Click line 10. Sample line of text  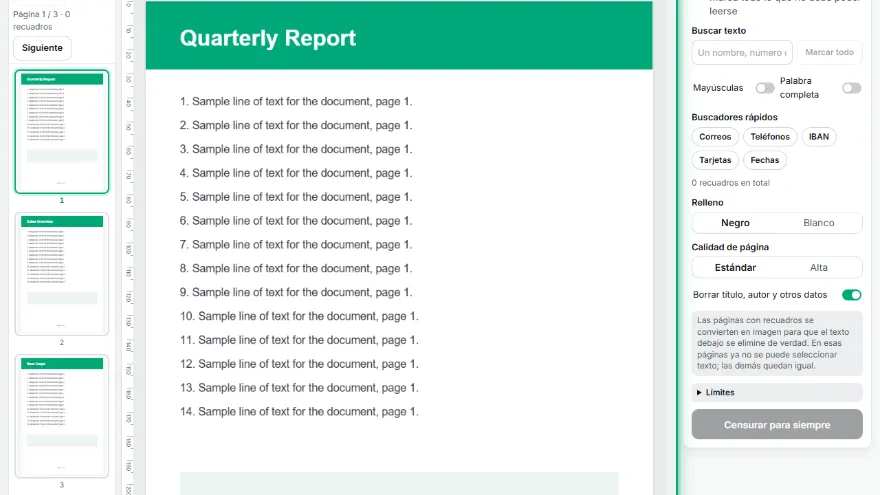[299, 316]
